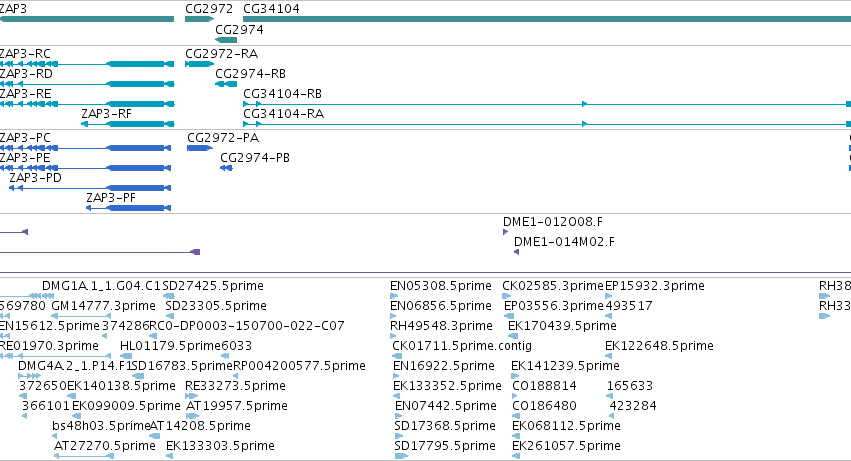Click SD16783.5prime EST label
Screen dimensions: 851x461
[181, 366]
